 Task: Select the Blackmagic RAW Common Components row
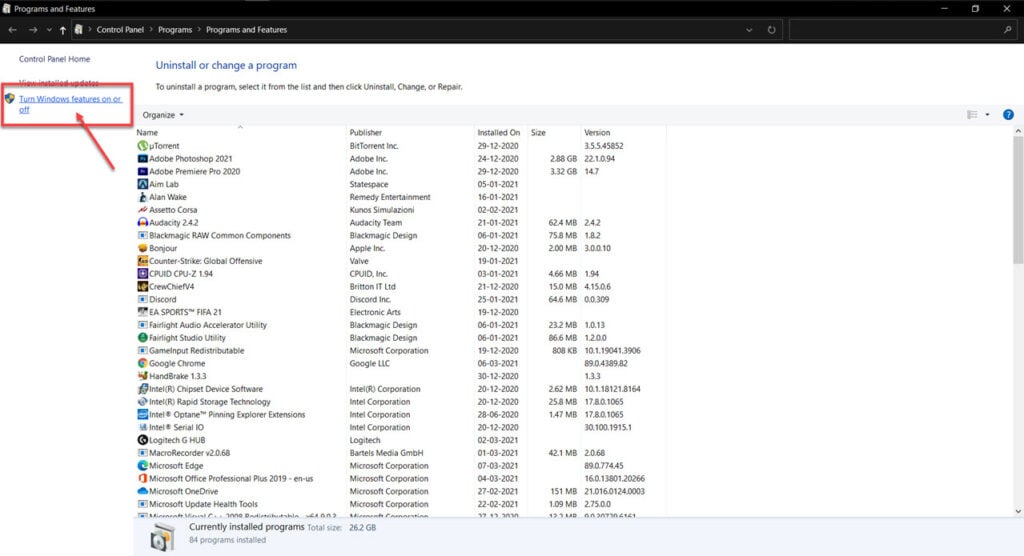tap(400, 235)
